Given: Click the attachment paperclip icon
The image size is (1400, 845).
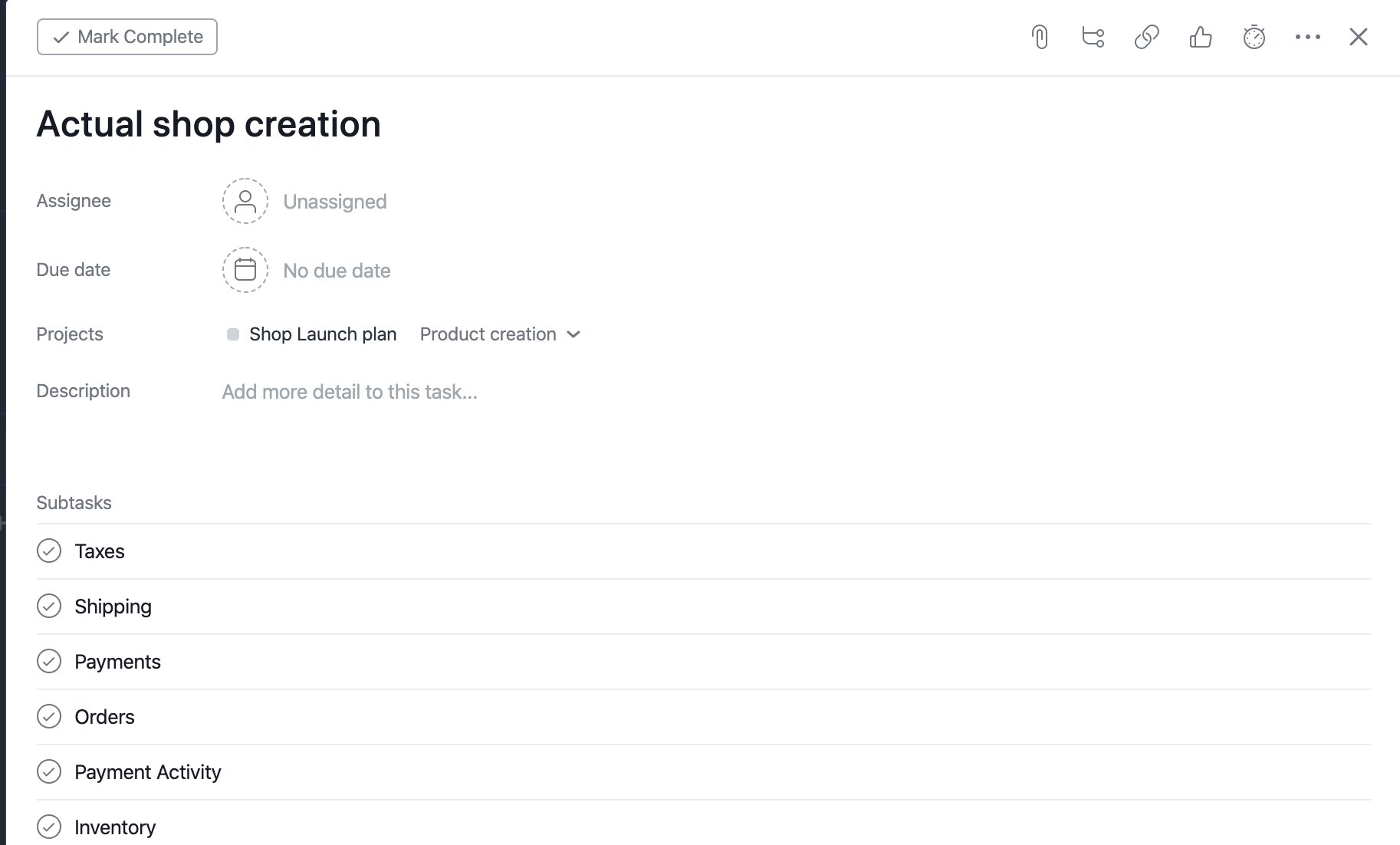Looking at the screenshot, I should [x=1040, y=36].
